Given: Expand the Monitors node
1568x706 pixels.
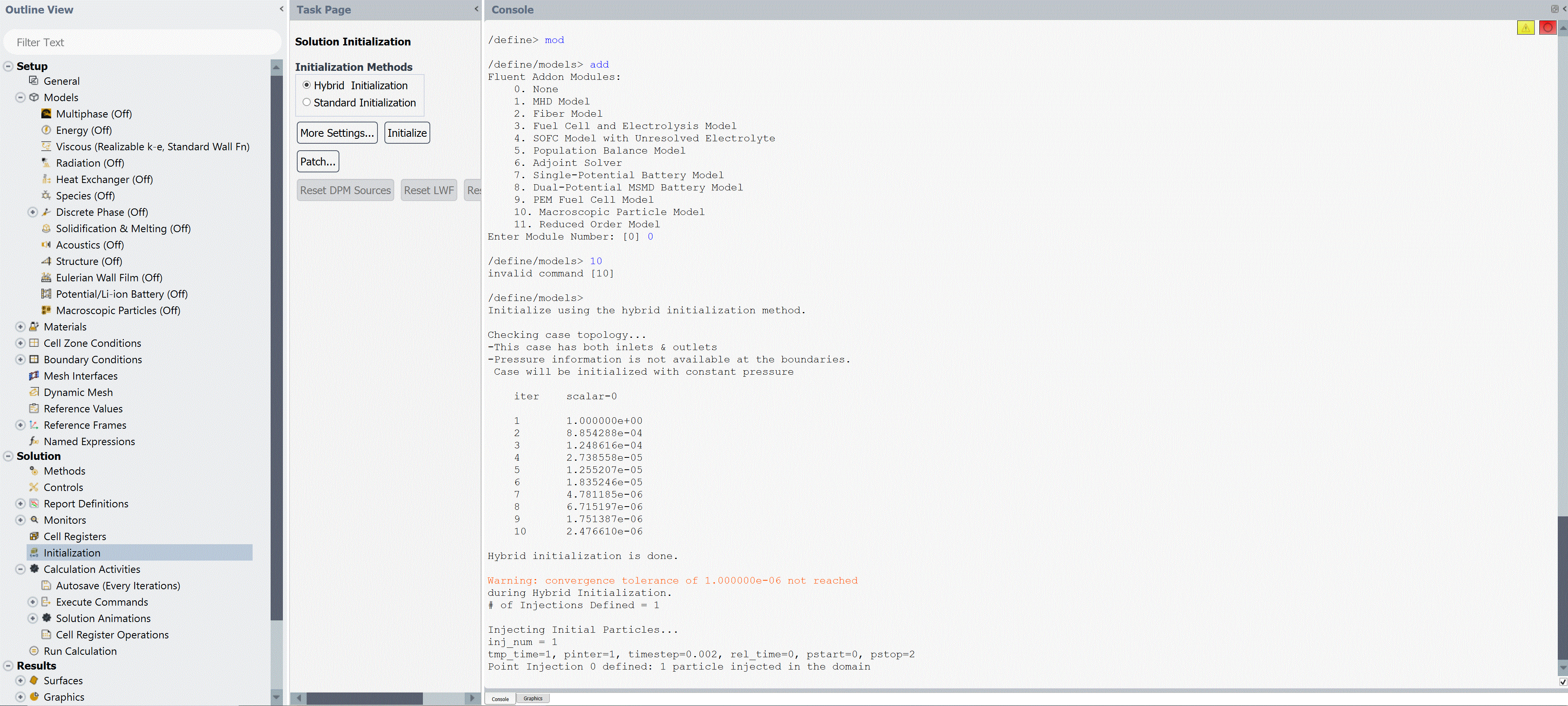Looking at the screenshot, I should [20, 520].
